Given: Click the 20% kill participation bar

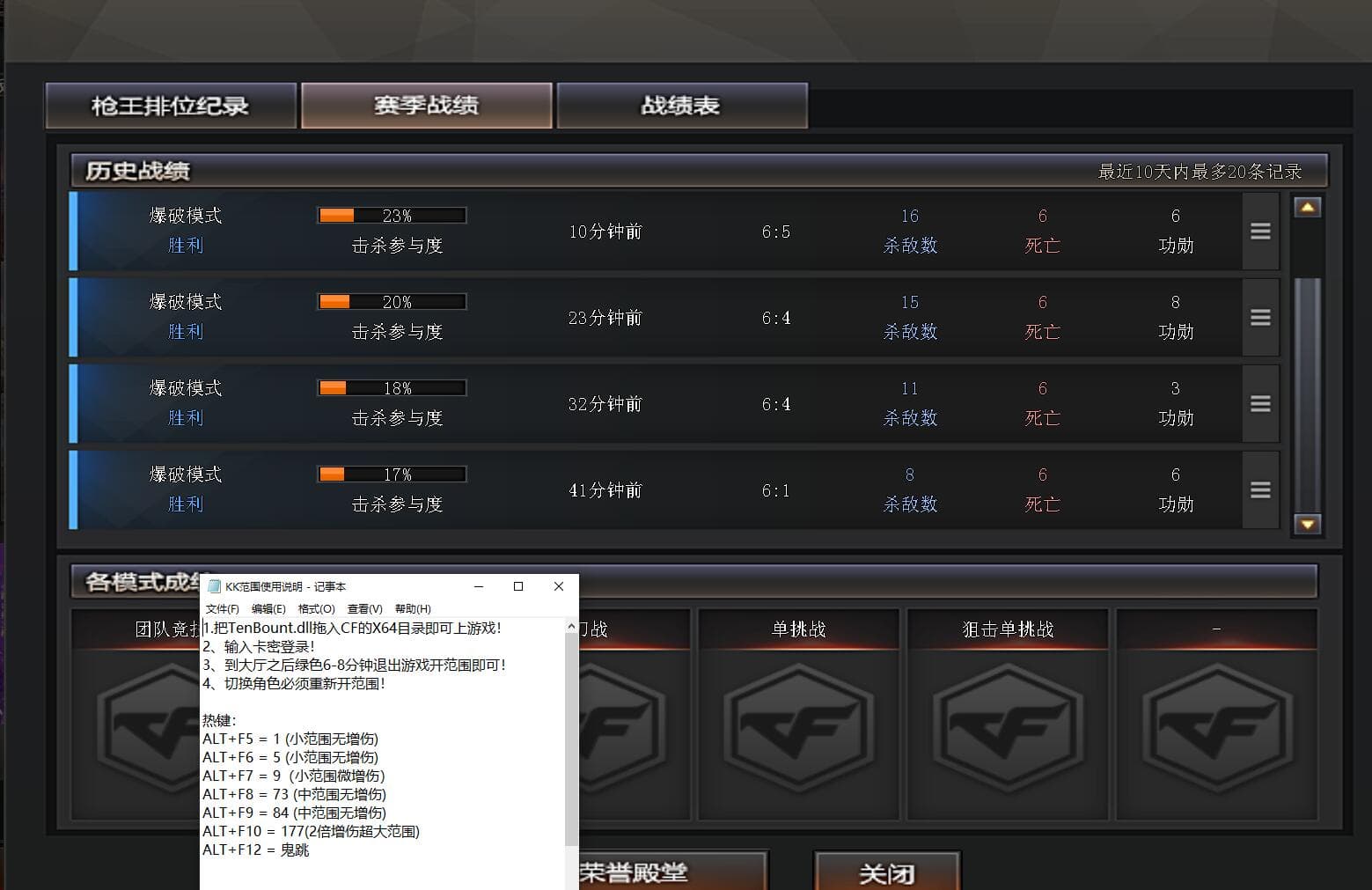Looking at the screenshot, I should click(392, 301).
